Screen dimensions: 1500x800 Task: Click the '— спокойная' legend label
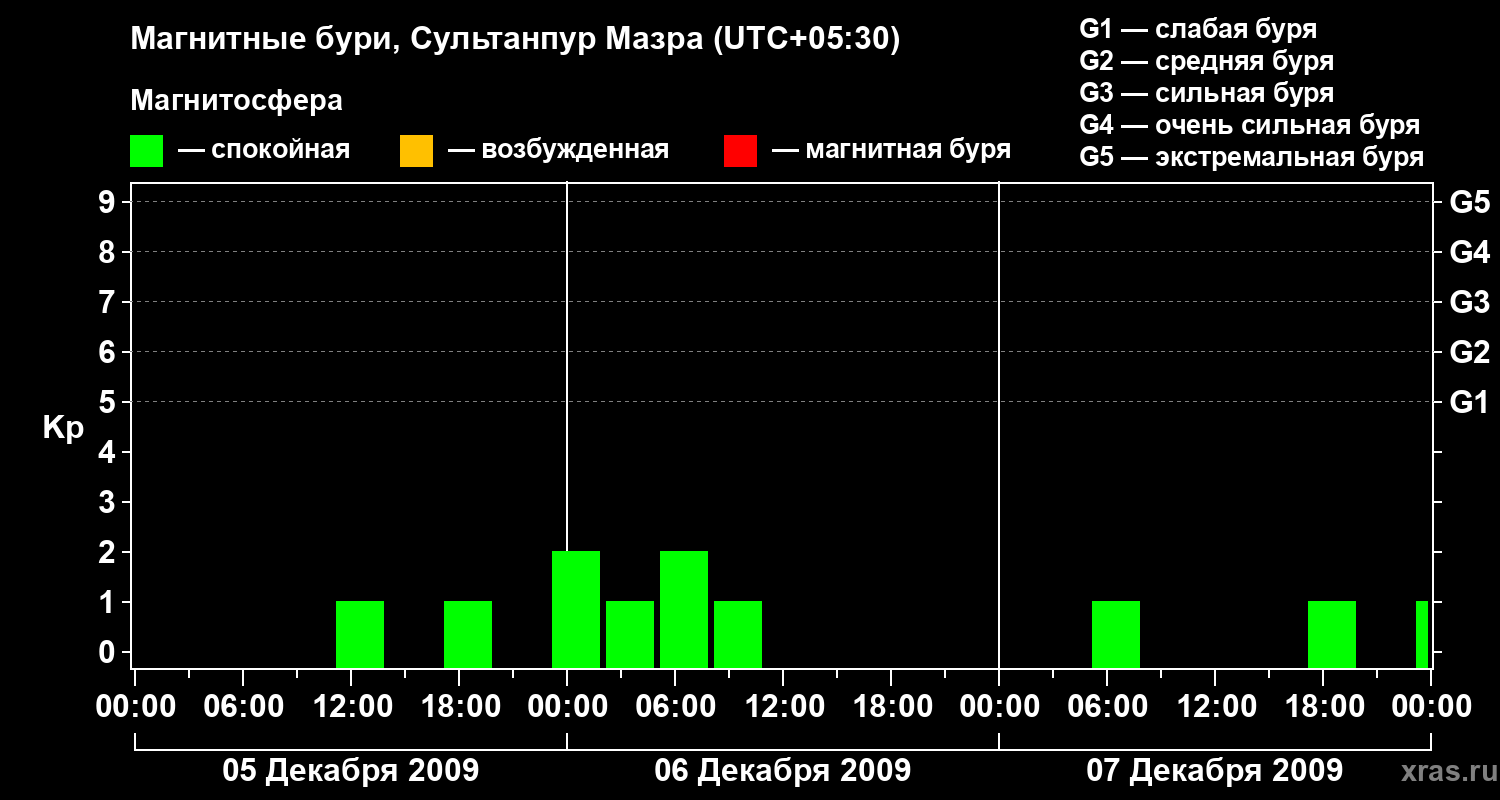pos(264,150)
